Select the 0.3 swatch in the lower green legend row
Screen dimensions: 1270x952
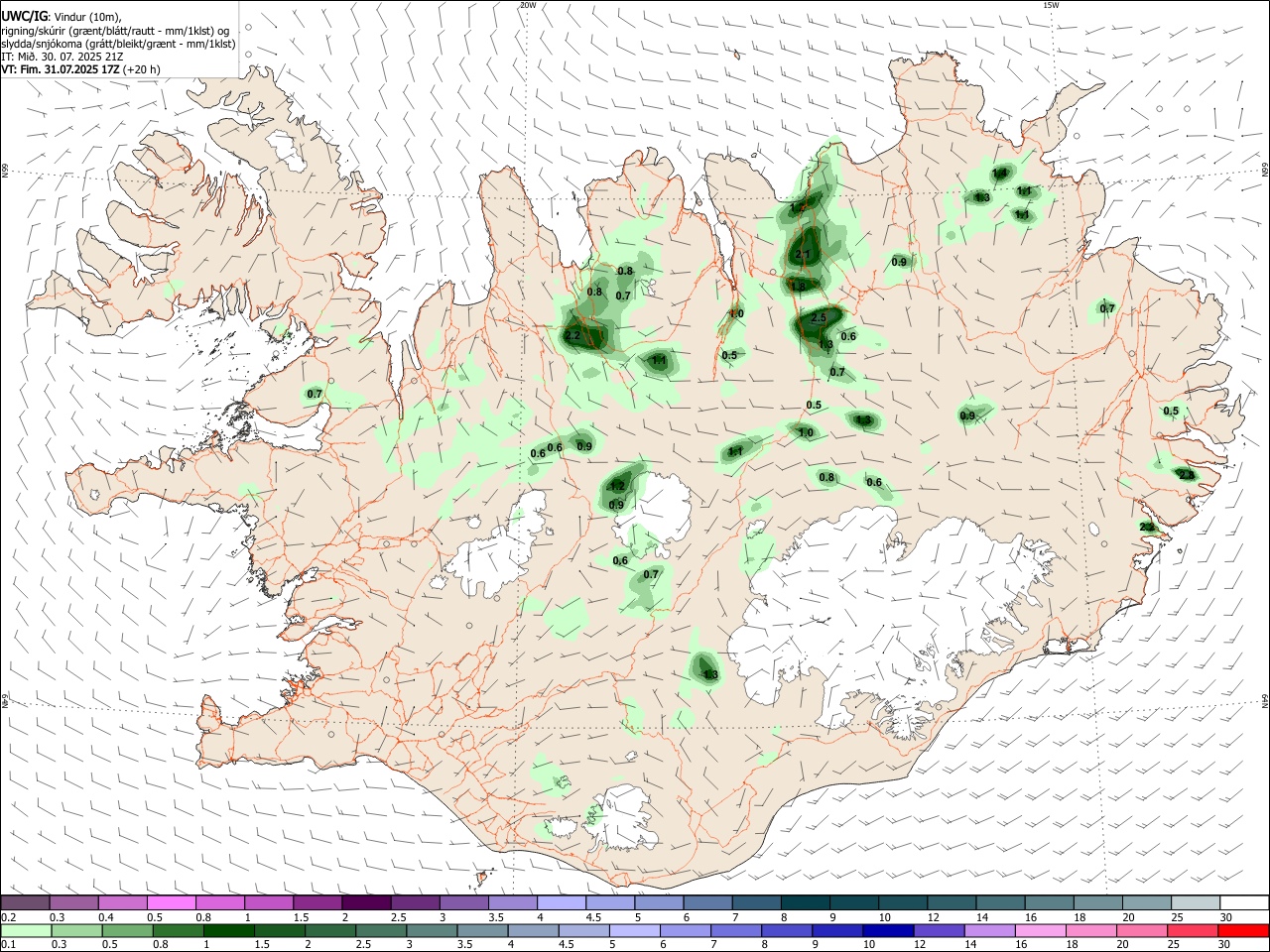74,930
